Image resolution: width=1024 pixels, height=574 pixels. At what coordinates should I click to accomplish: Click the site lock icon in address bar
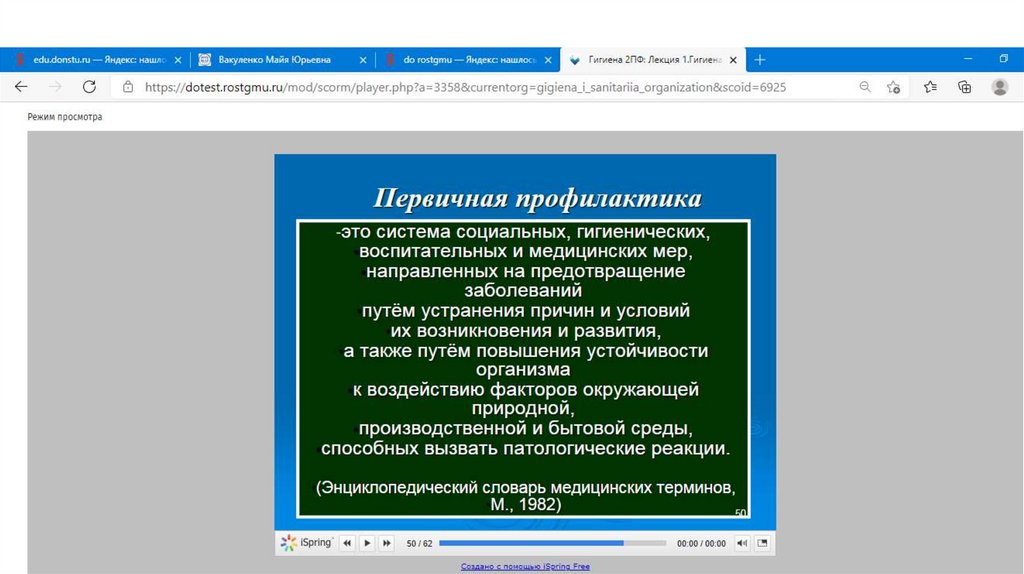[x=128, y=87]
